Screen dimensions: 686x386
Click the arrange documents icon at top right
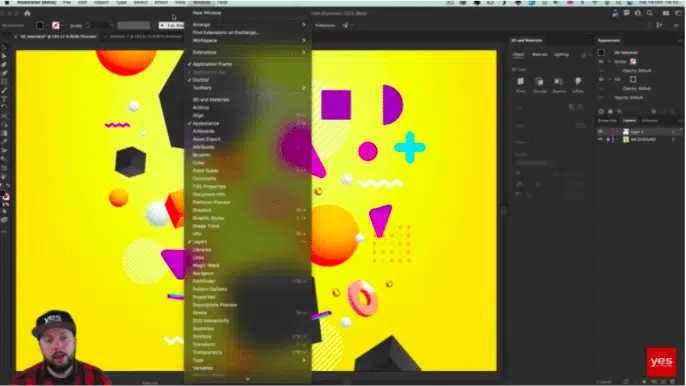click(x=666, y=13)
